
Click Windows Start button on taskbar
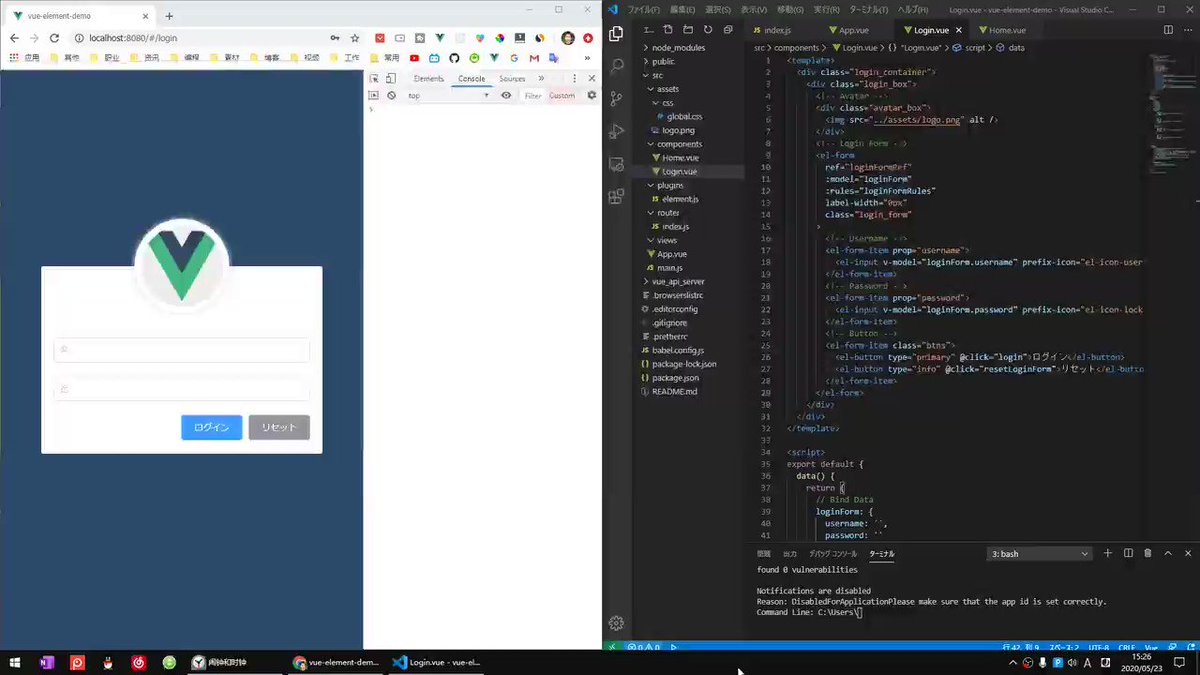pos(16,662)
